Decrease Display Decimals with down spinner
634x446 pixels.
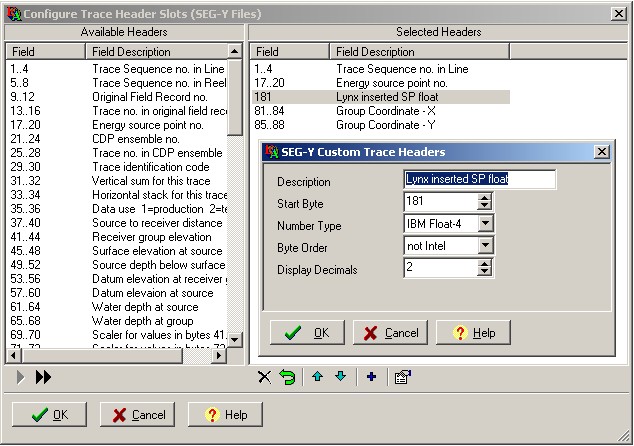coord(484,272)
